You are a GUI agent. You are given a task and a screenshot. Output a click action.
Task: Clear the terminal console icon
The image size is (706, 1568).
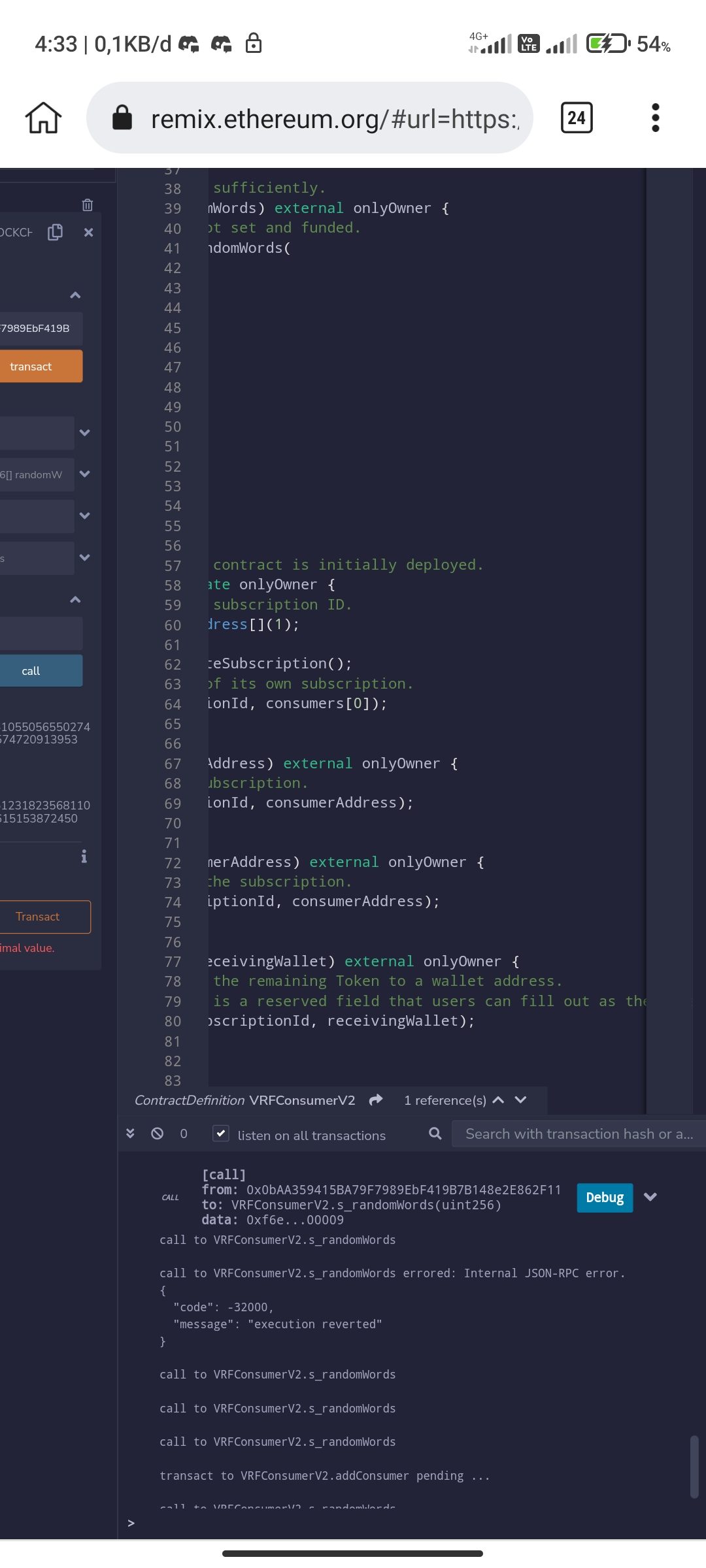(x=157, y=1134)
